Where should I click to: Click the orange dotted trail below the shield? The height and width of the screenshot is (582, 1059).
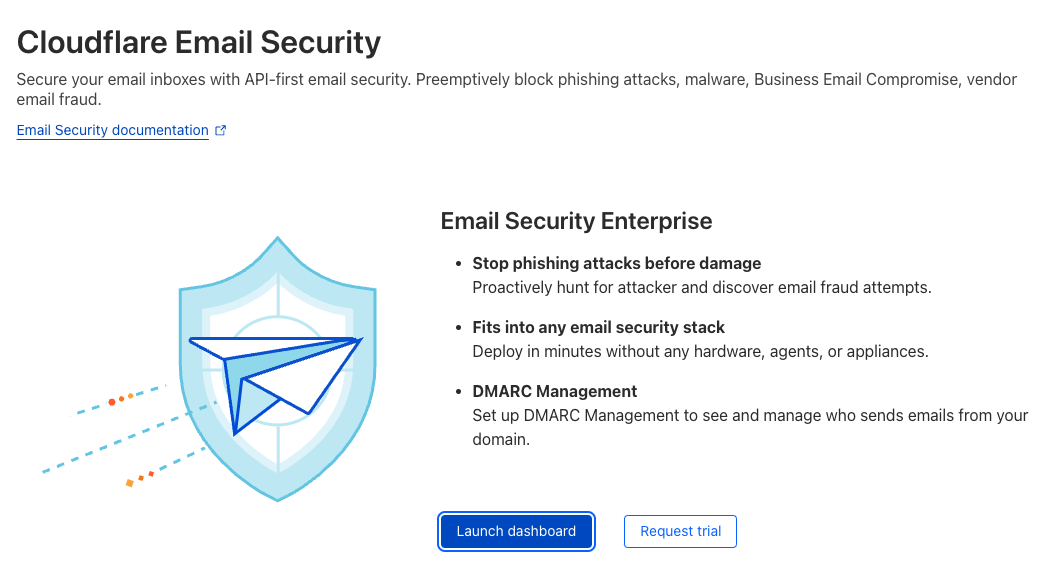click(x=141, y=478)
